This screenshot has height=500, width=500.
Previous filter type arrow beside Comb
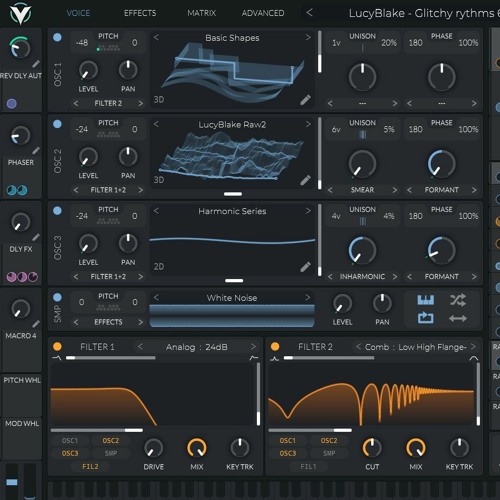[x=358, y=347]
